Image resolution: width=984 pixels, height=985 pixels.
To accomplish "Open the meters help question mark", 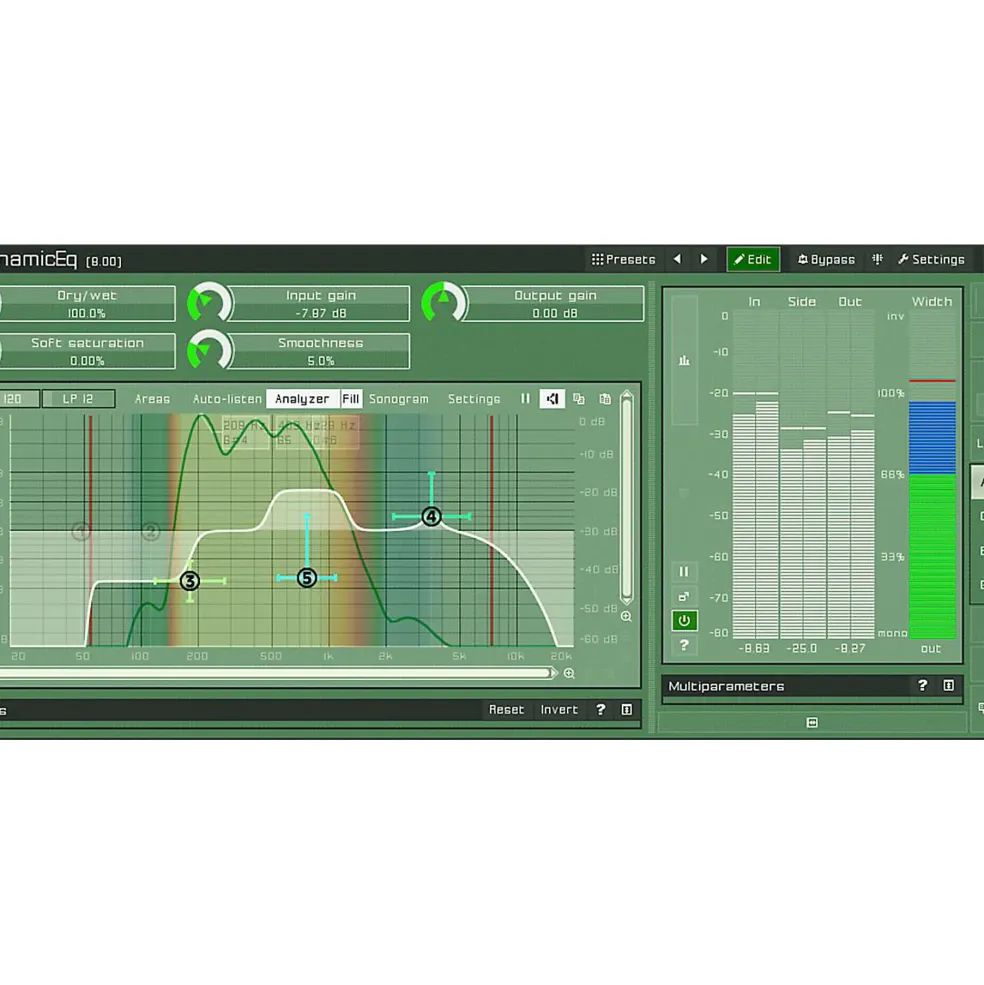I will [x=684, y=645].
